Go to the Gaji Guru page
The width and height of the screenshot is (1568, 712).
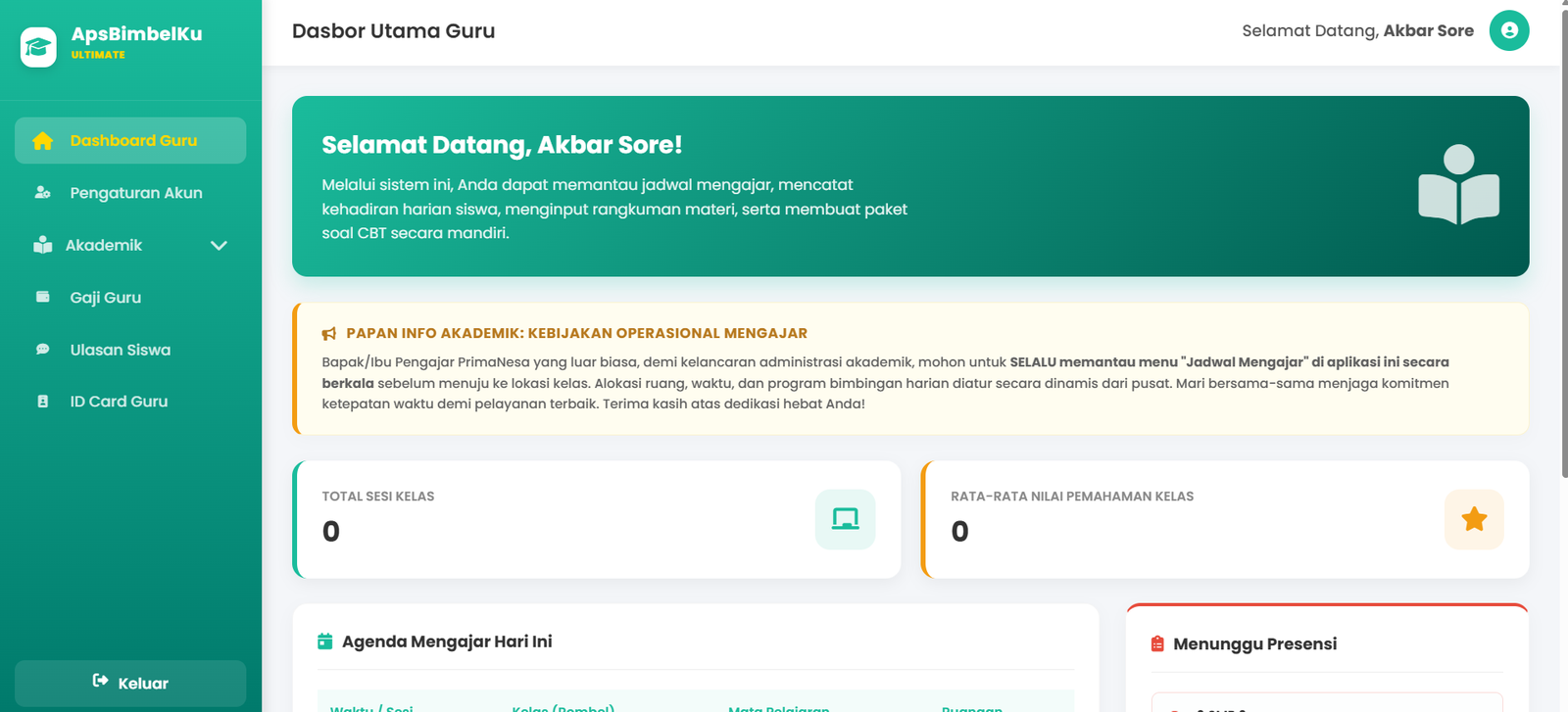click(x=130, y=297)
